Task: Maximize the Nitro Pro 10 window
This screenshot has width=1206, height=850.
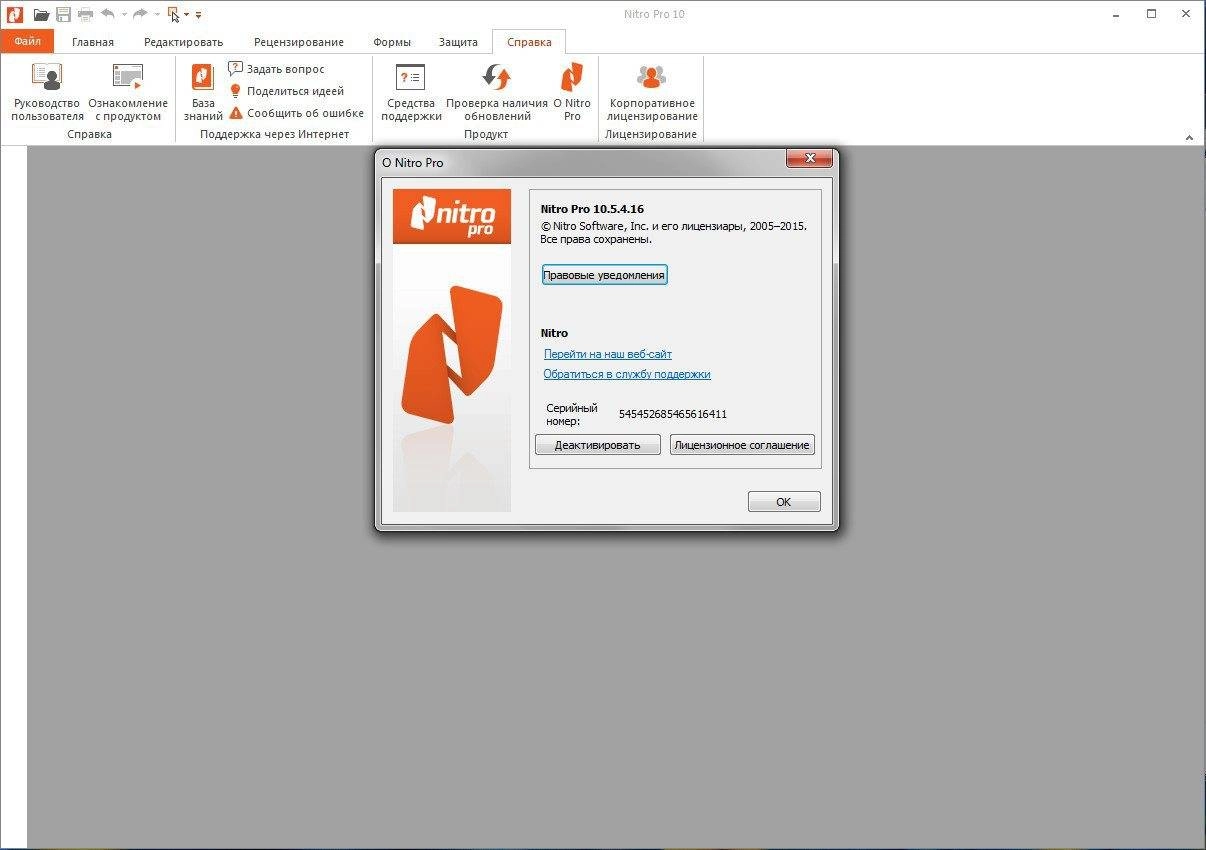Action: click(1151, 14)
